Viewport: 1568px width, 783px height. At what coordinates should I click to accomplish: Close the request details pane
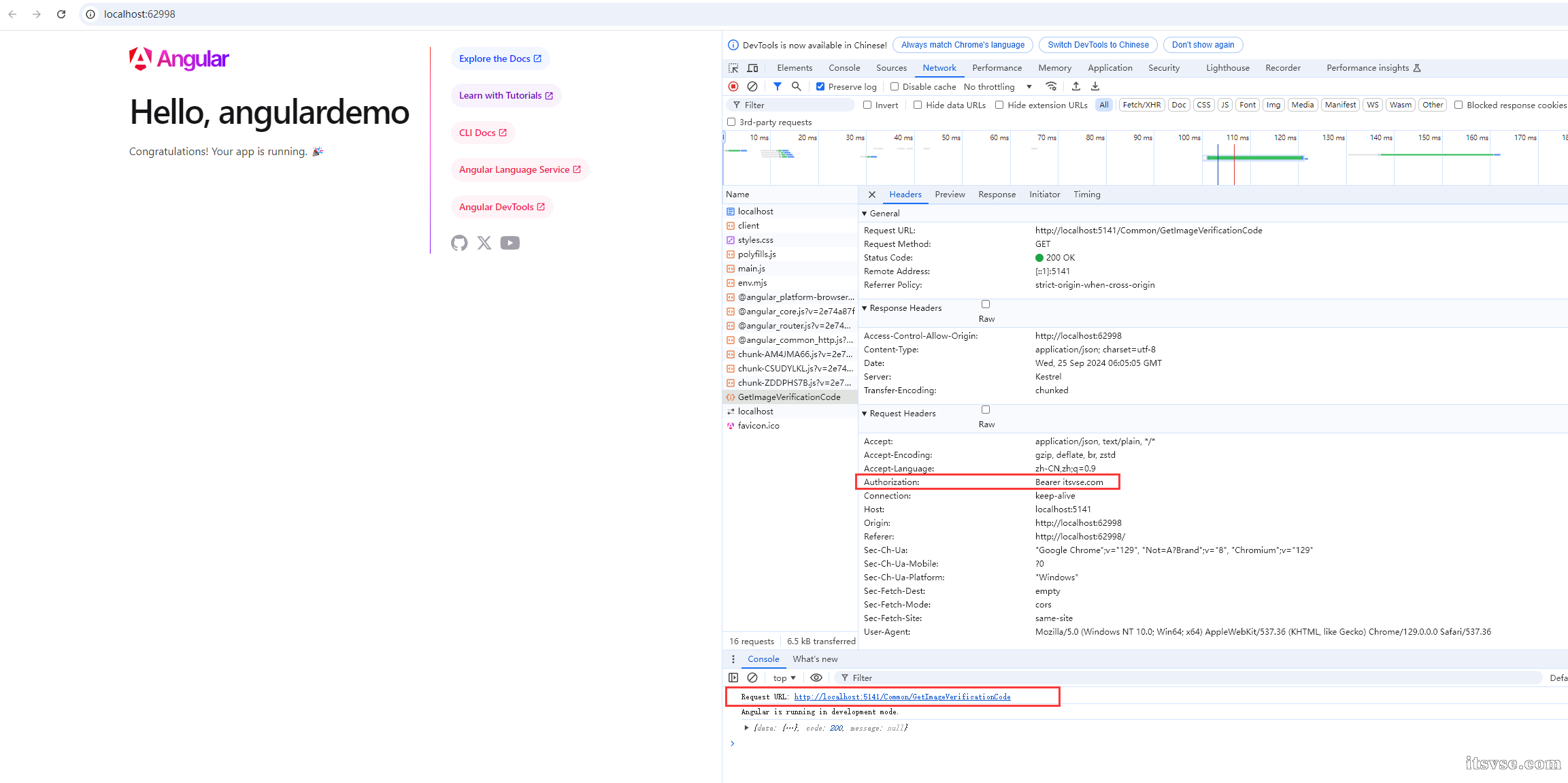click(872, 195)
